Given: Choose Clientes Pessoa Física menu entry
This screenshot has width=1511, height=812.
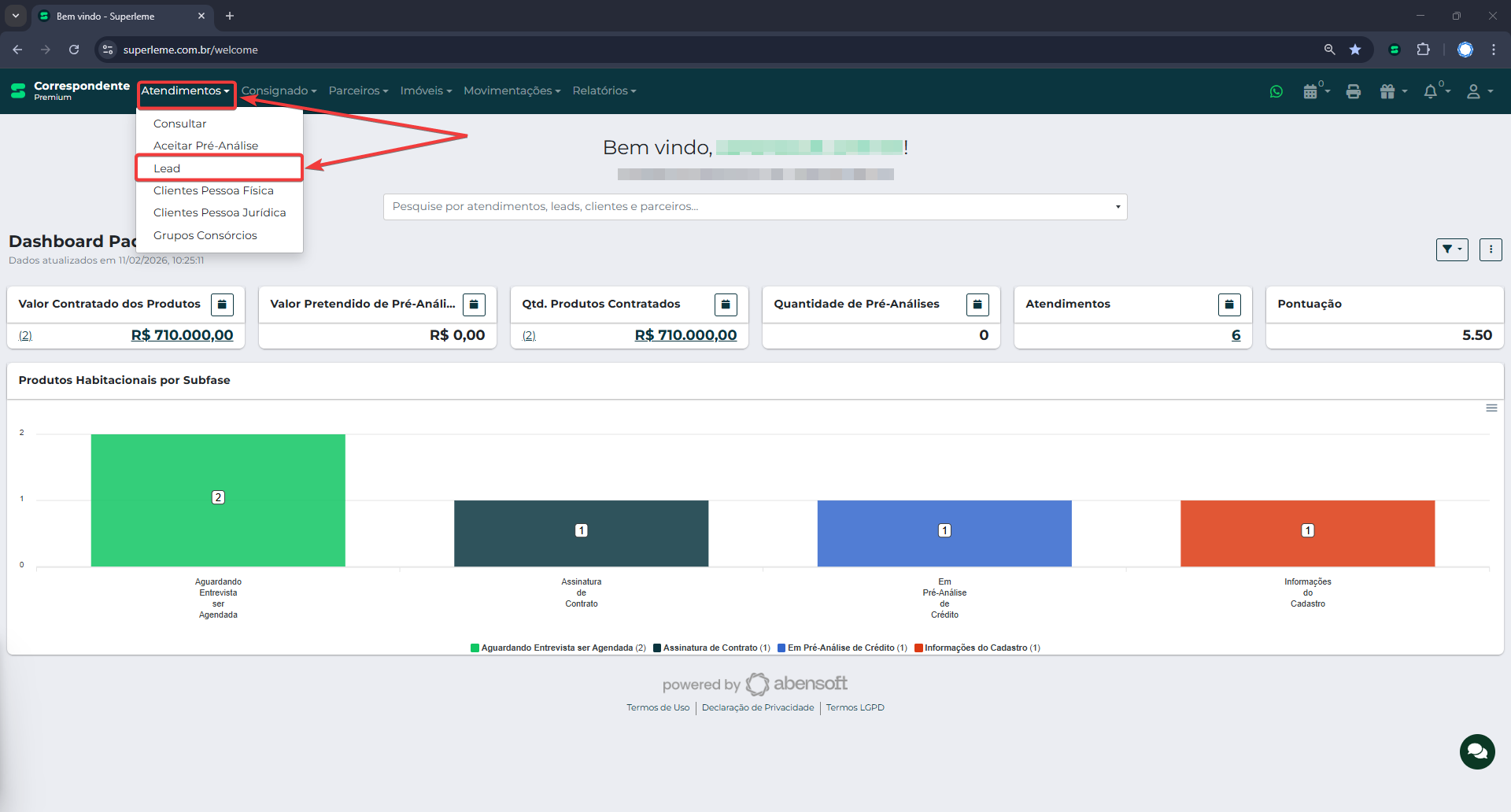Looking at the screenshot, I should tap(213, 190).
